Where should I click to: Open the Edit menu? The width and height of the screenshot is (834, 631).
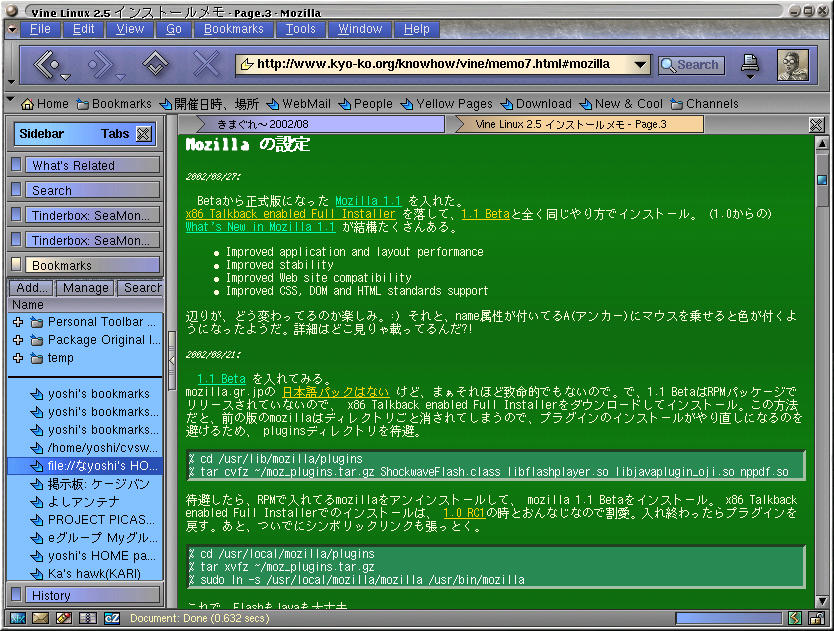[x=84, y=29]
